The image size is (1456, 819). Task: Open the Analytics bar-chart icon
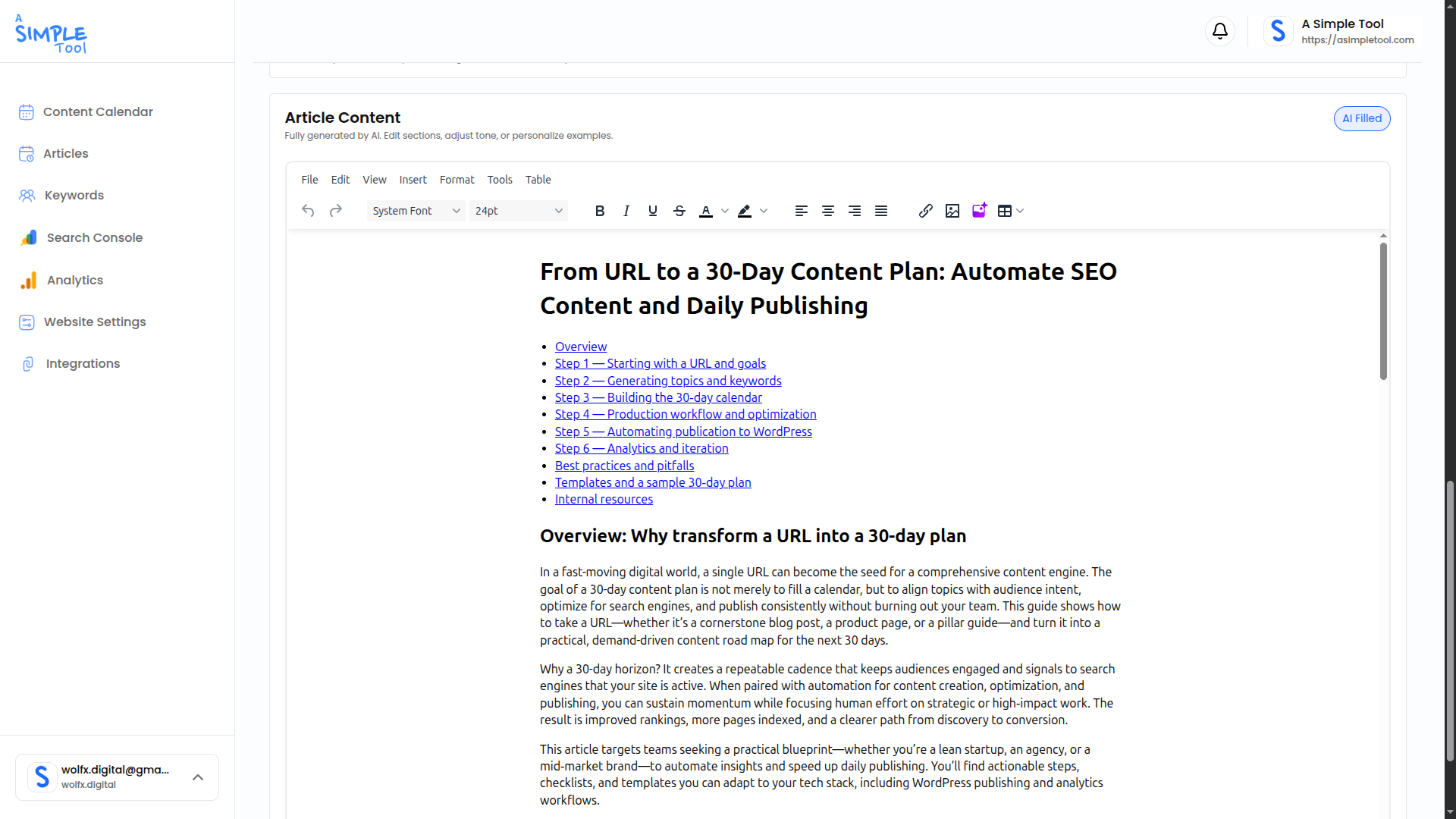(27, 280)
